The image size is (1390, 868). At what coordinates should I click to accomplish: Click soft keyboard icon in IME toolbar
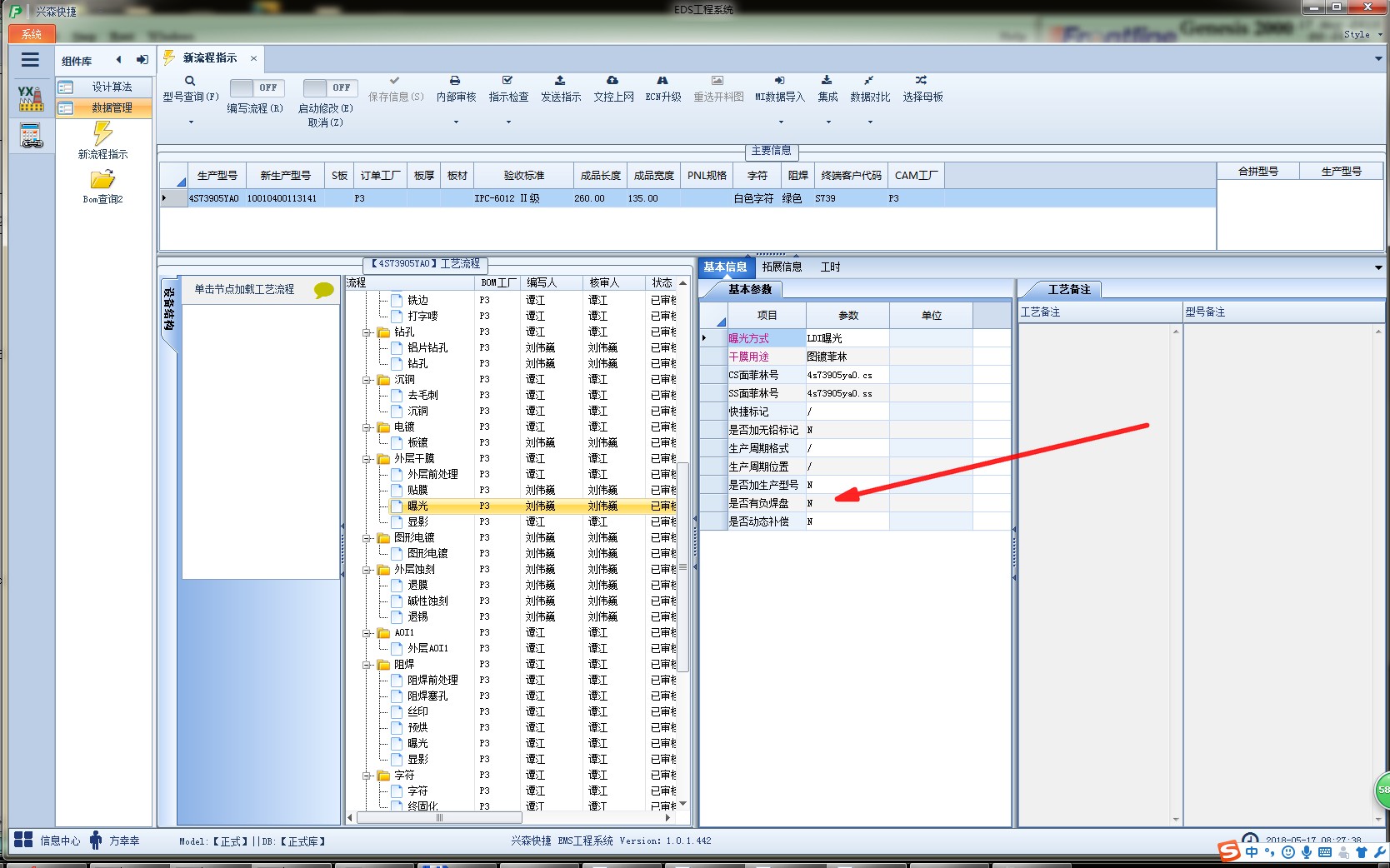tap(1325, 852)
